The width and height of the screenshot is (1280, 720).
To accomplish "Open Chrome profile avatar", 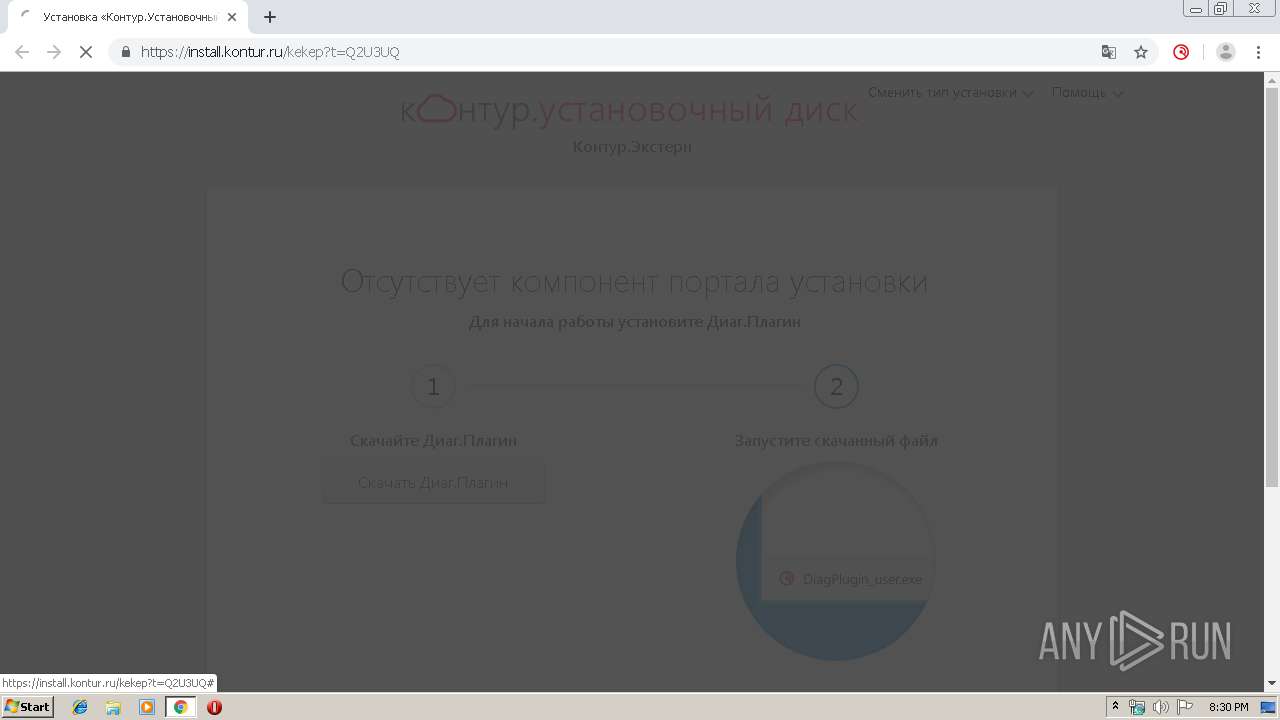I will click(1226, 52).
